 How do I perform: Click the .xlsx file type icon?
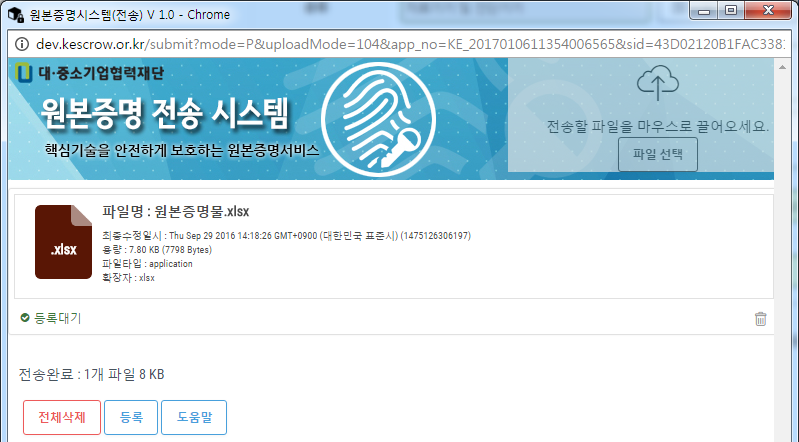(x=63, y=242)
